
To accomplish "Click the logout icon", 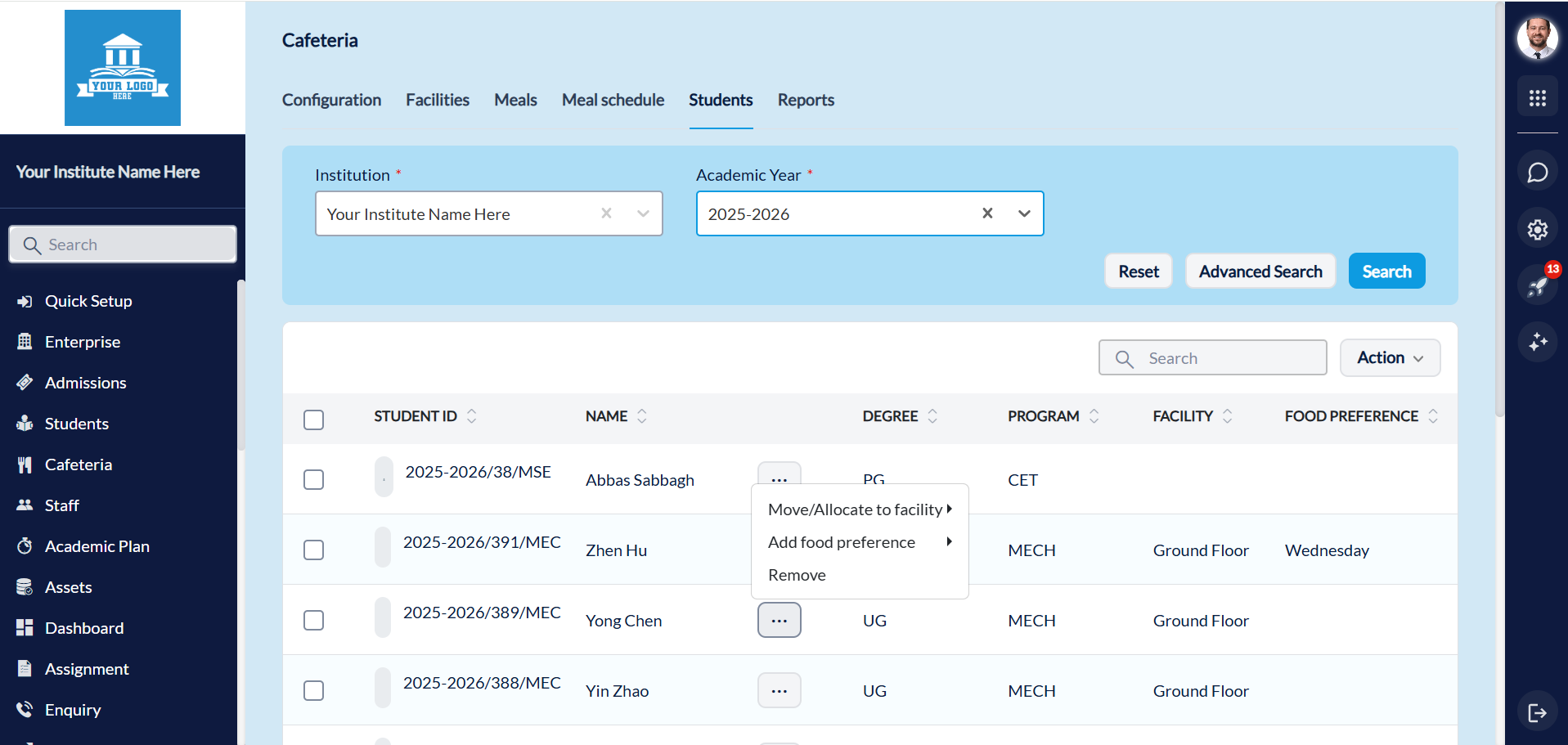I will tap(1537, 712).
